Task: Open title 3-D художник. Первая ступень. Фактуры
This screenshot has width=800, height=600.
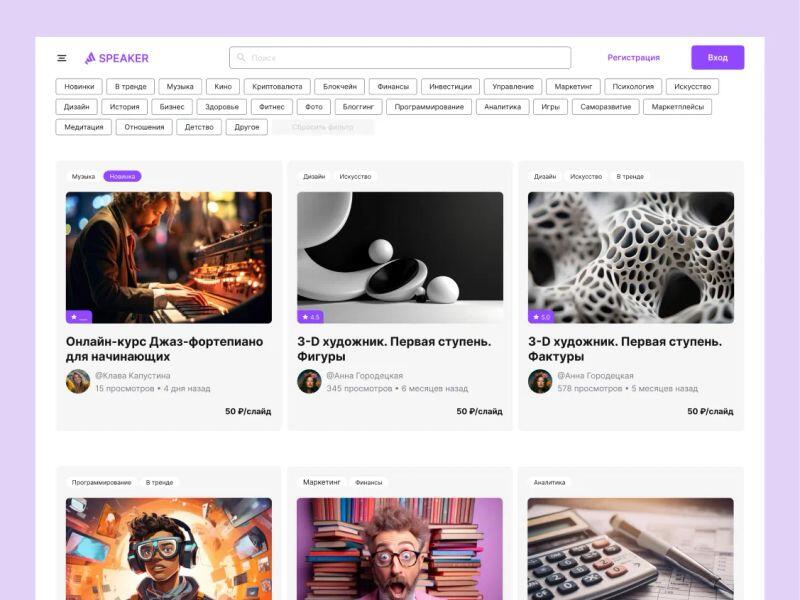Action: [624, 348]
